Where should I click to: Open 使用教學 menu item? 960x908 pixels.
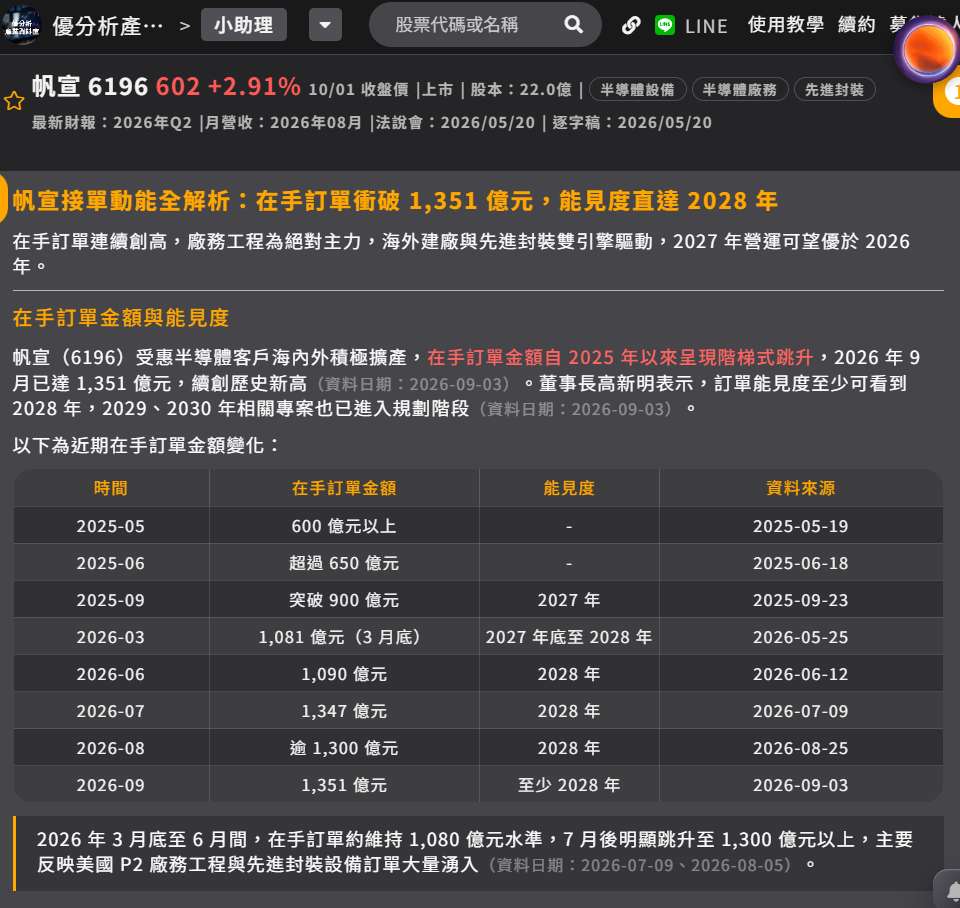pyautogui.click(x=786, y=25)
